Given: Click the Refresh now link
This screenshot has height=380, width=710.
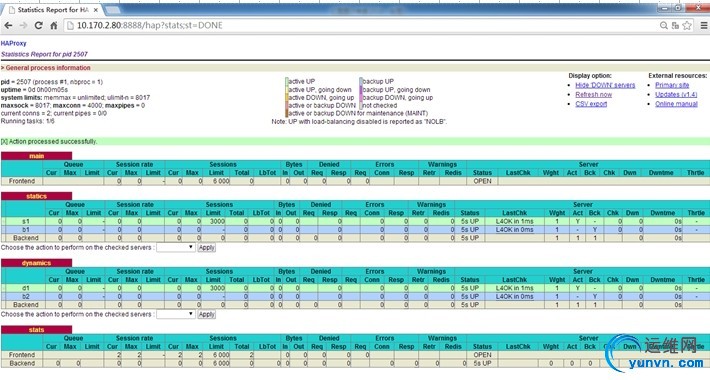Looking at the screenshot, I should pos(593,95).
